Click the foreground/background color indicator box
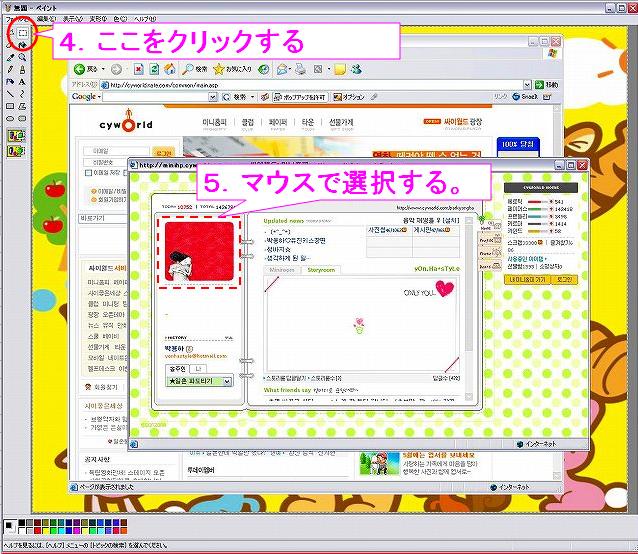 pos(10,527)
